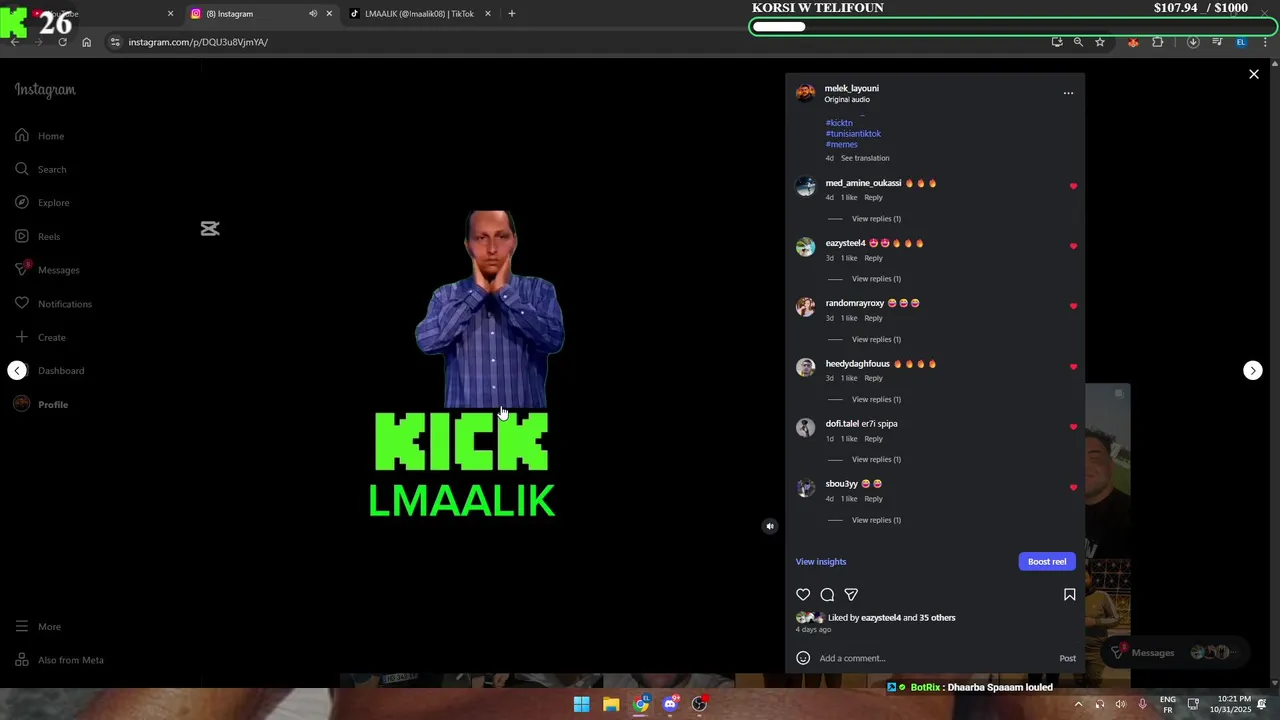Image resolution: width=1280 pixels, height=720 pixels.
Task: Click the Boost reel button
Action: coord(1047,562)
